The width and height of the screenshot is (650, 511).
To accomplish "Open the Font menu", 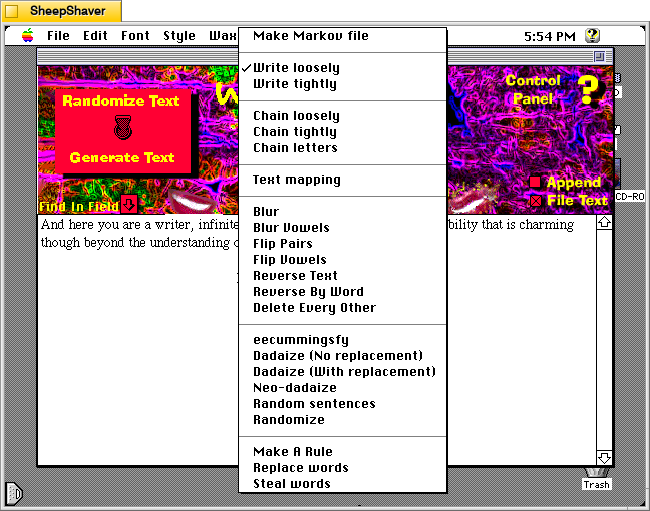I will click(135, 36).
